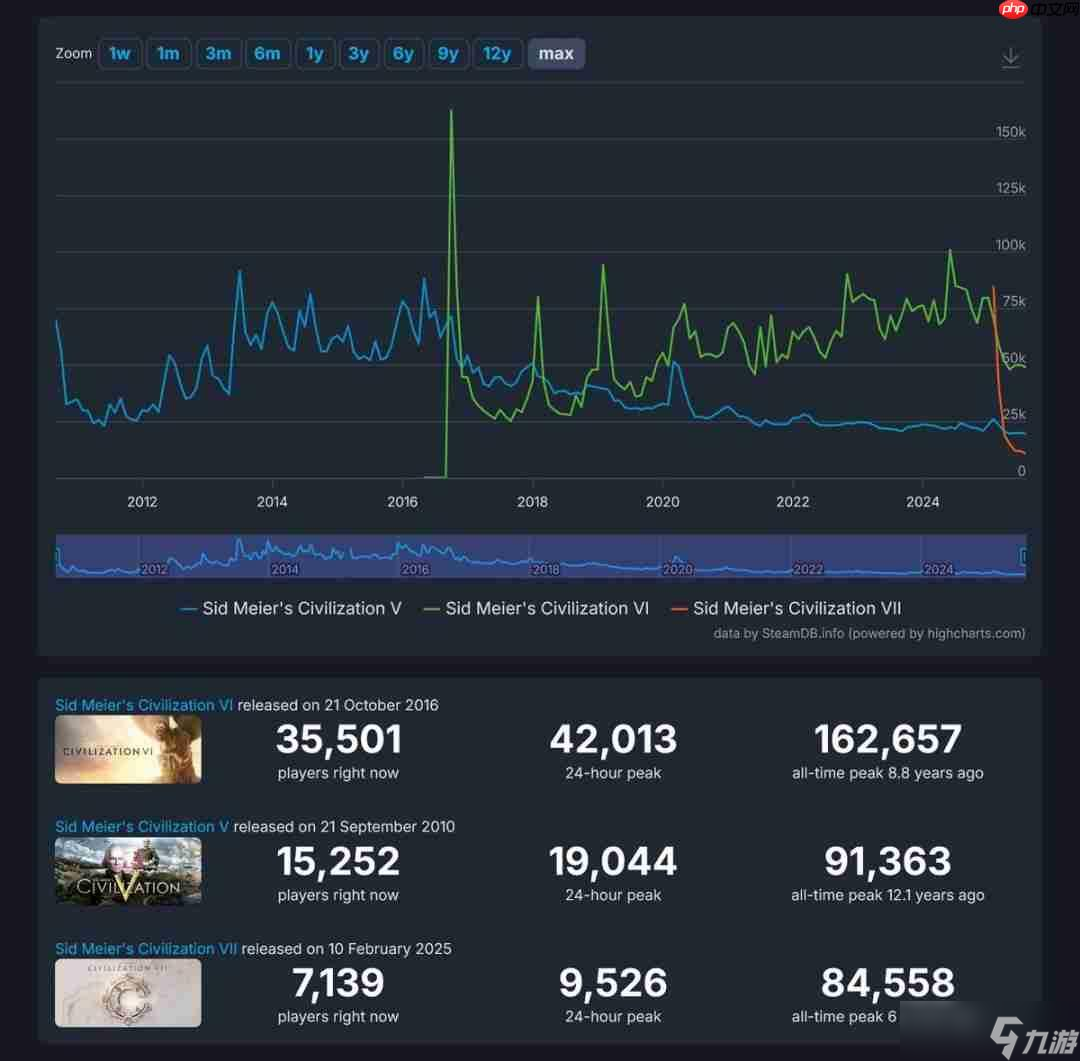Click the Civilization VI game thumbnail
The image size is (1080, 1061).
(128, 749)
